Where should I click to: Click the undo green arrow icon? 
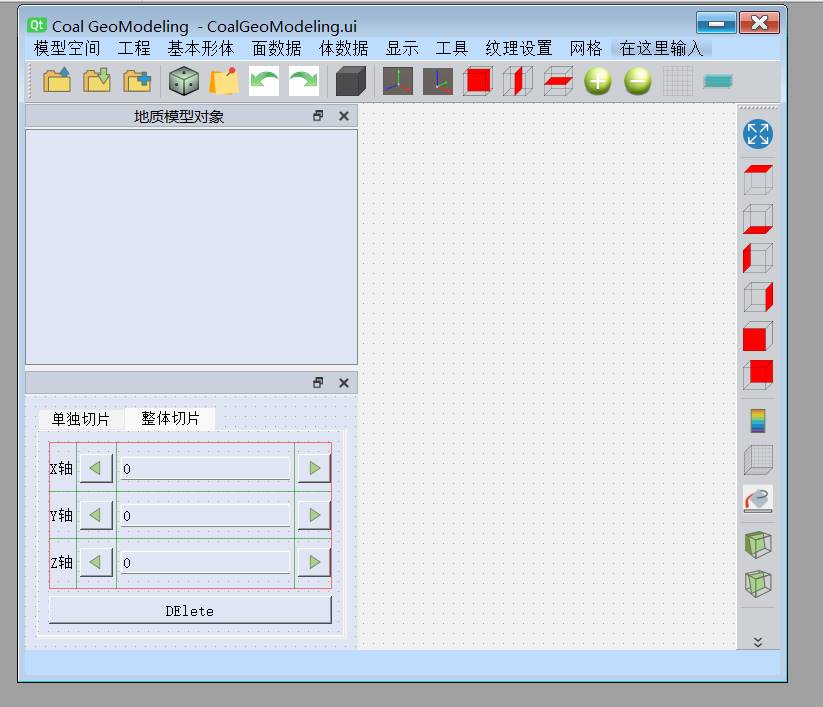[x=264, y=81]
